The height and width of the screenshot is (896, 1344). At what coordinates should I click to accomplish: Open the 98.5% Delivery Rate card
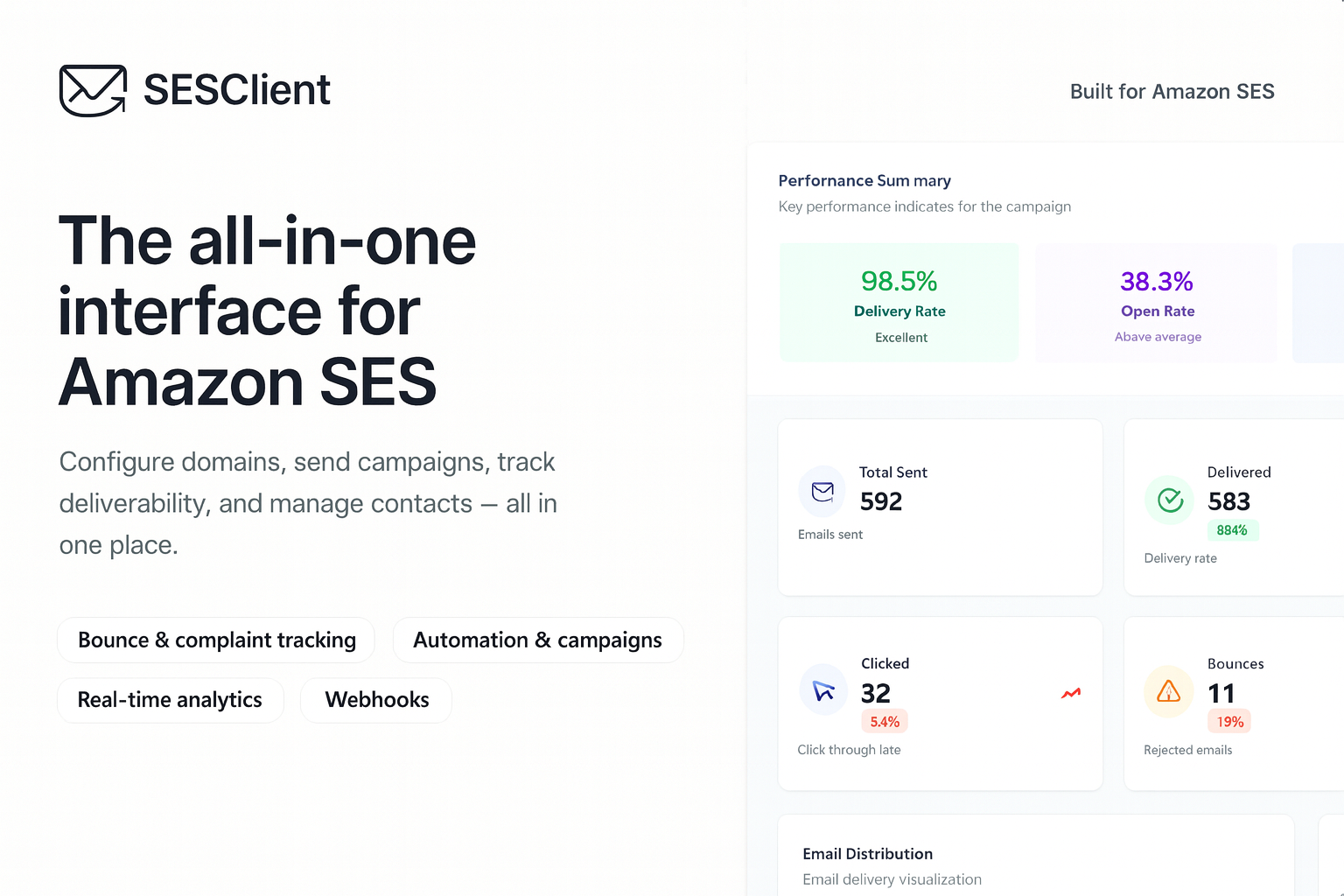coord(899,303)
